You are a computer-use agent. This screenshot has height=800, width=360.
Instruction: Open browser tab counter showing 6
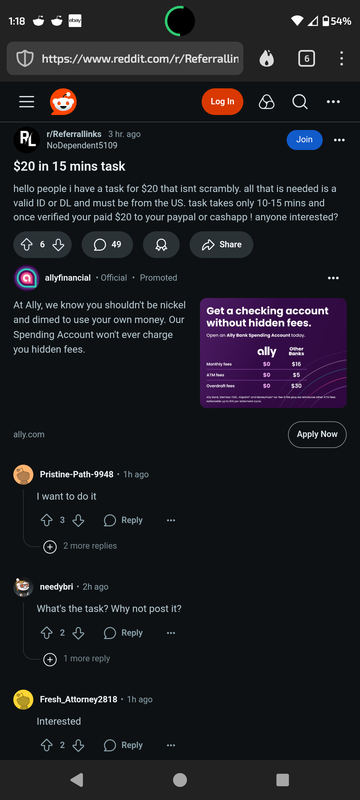tap(306, 59)
